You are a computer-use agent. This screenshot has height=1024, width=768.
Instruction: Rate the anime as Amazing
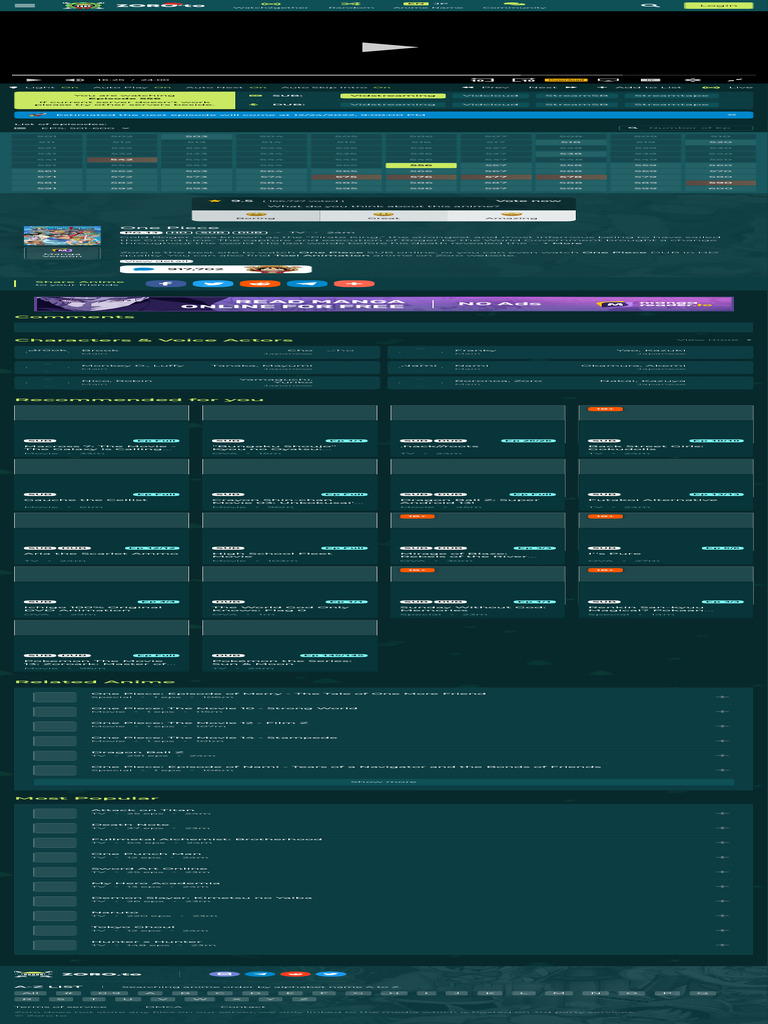click(x=511, y=216)
